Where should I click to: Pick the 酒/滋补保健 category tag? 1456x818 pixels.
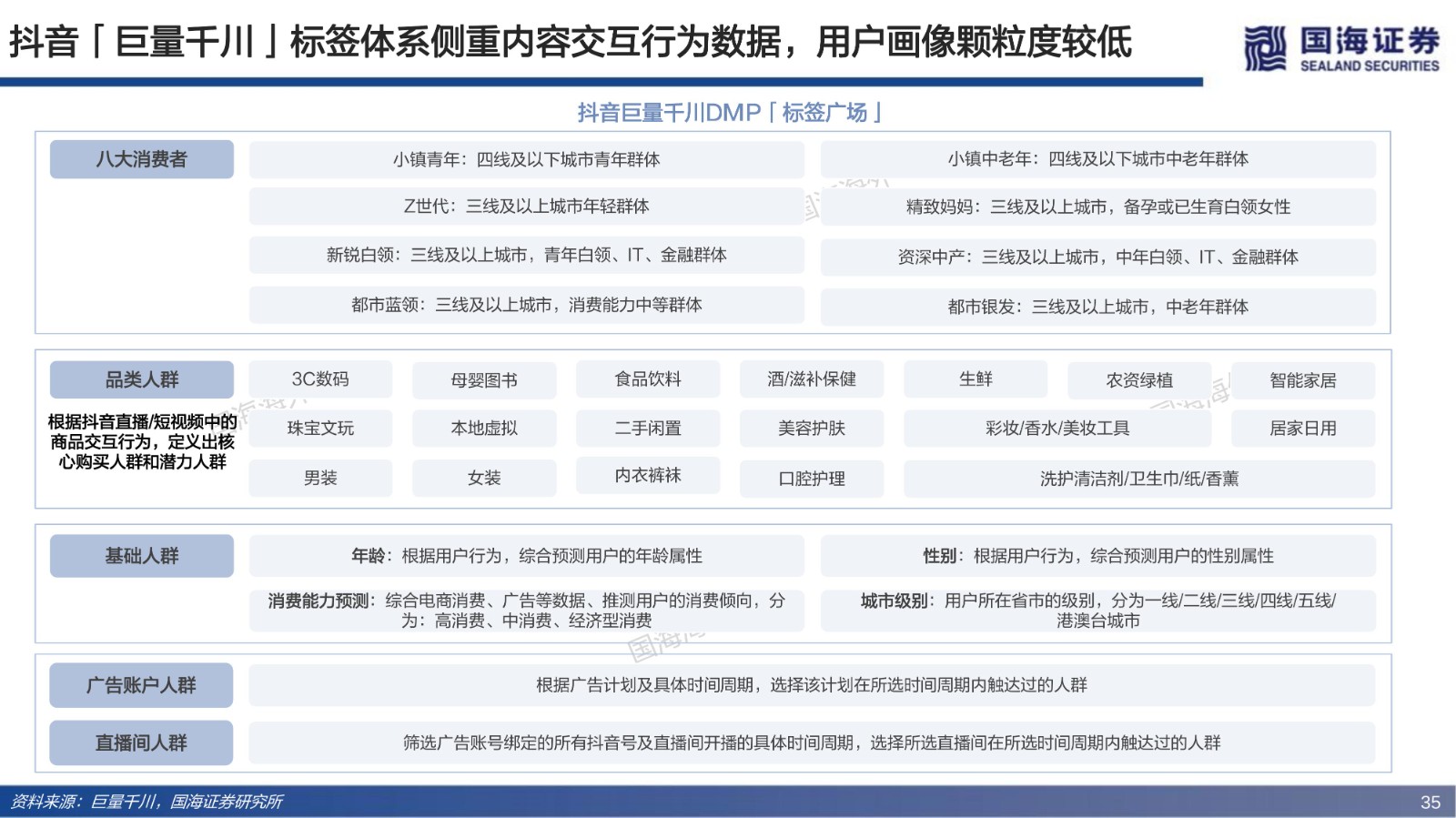coord(812,379)
